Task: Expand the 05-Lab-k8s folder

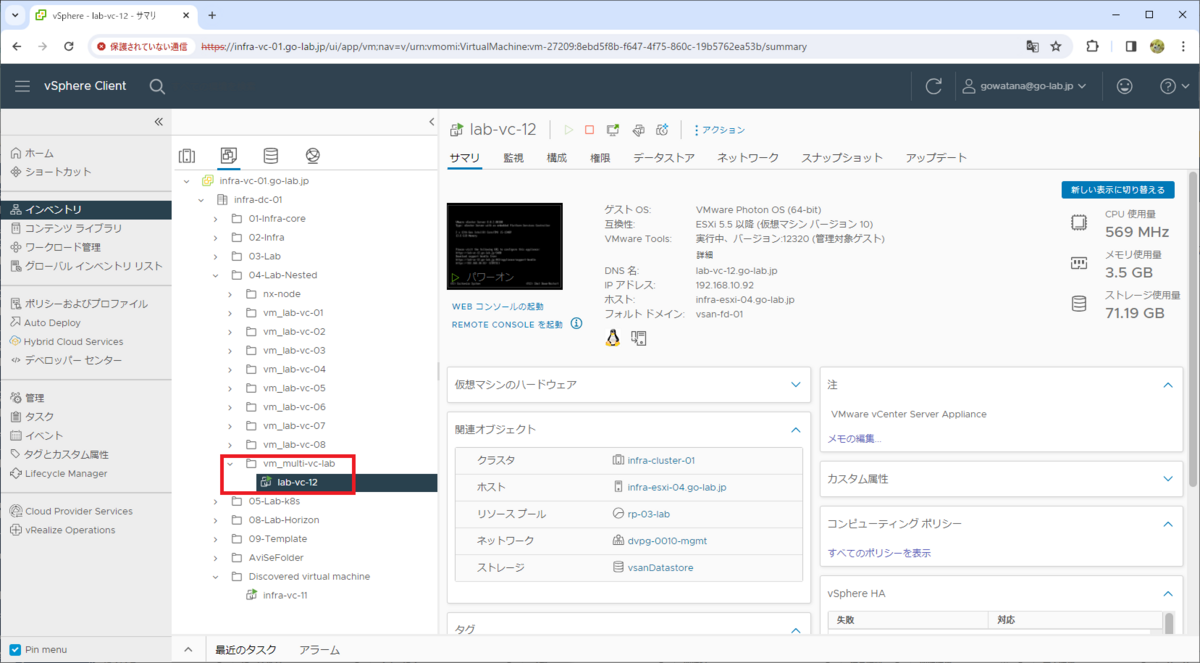Action: [215, 501]
